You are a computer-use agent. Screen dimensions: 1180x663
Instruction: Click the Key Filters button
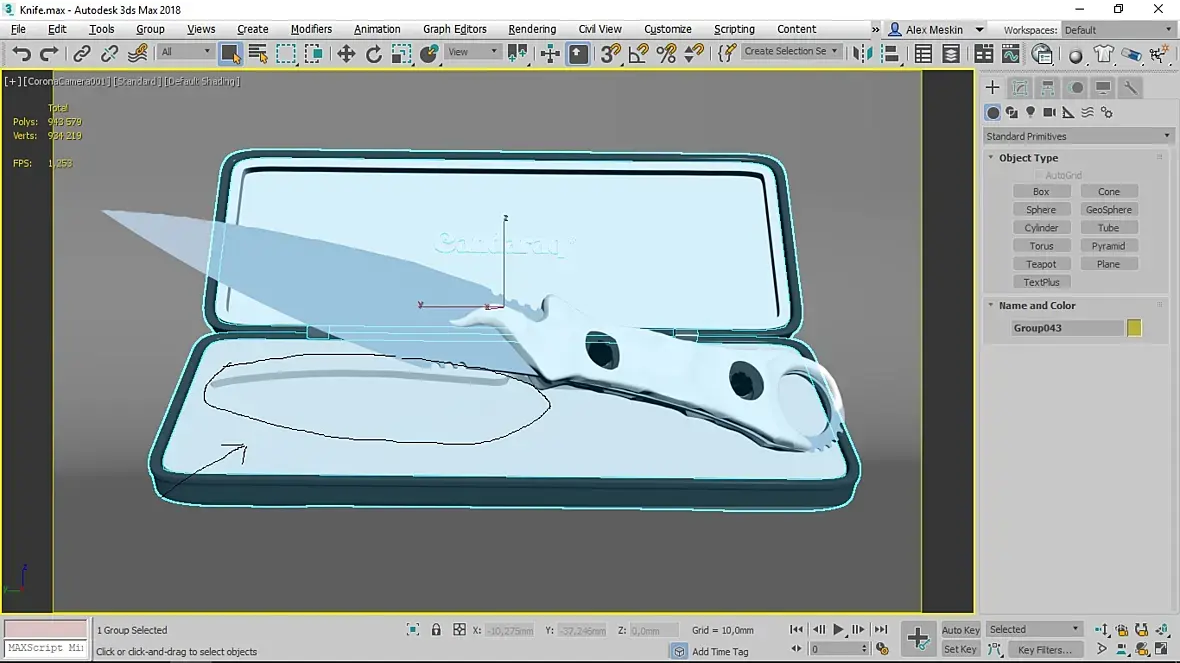[x=1045, y=650]
